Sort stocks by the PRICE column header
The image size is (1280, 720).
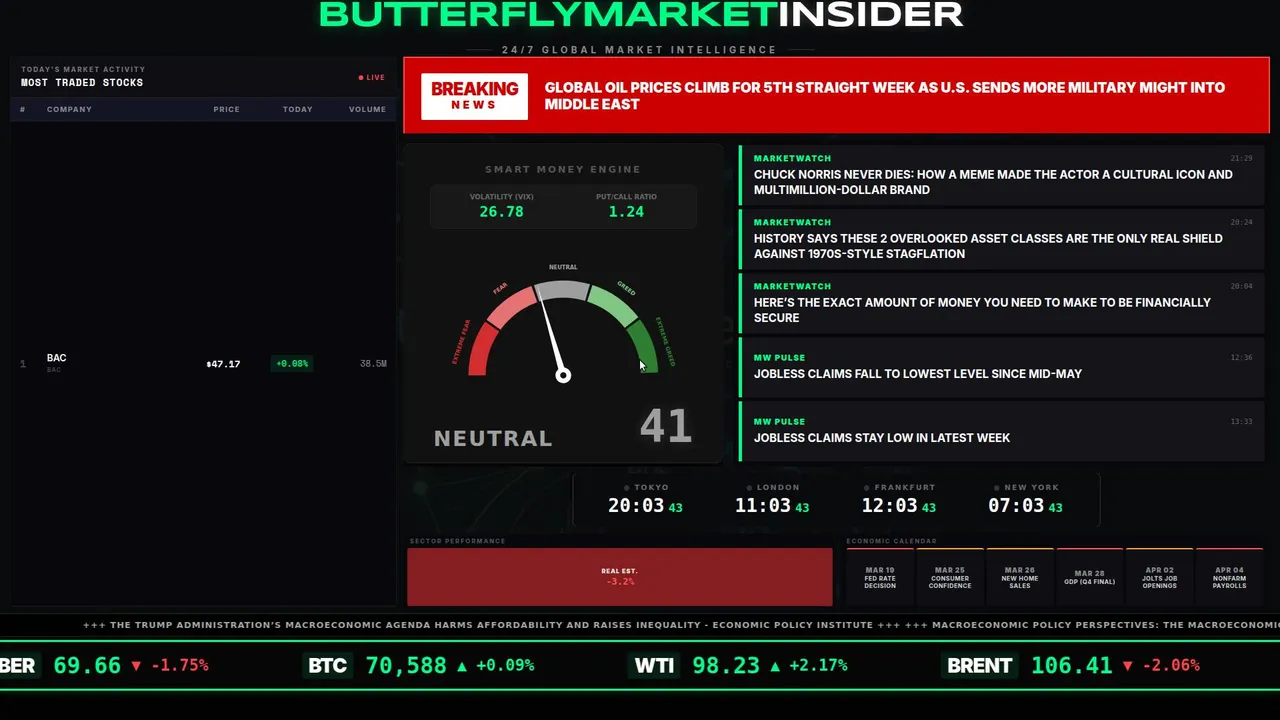point(226,109)
